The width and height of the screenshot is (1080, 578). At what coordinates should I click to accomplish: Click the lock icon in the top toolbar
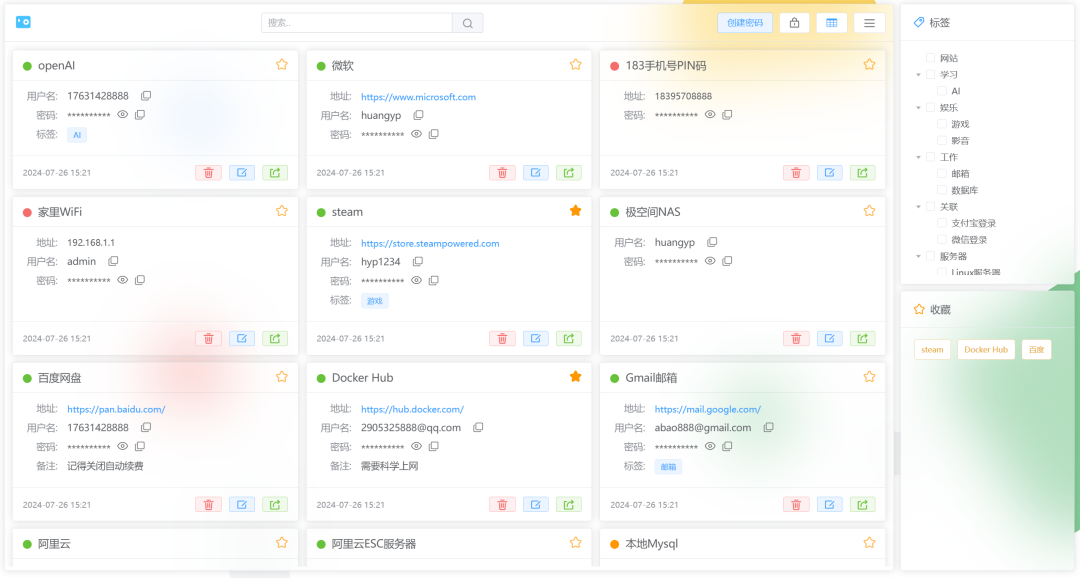coord(795,22)
